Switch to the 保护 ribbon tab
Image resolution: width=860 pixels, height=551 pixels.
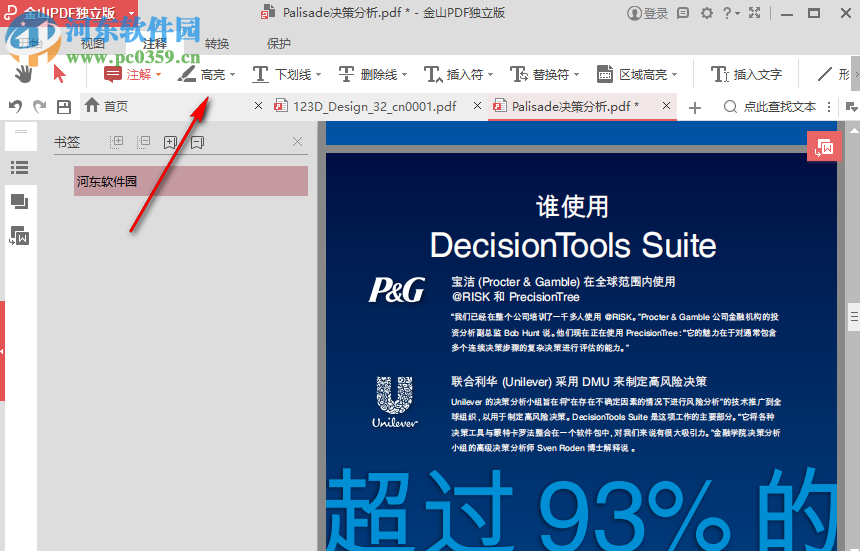pyautogui.click(x=279, y=43)
